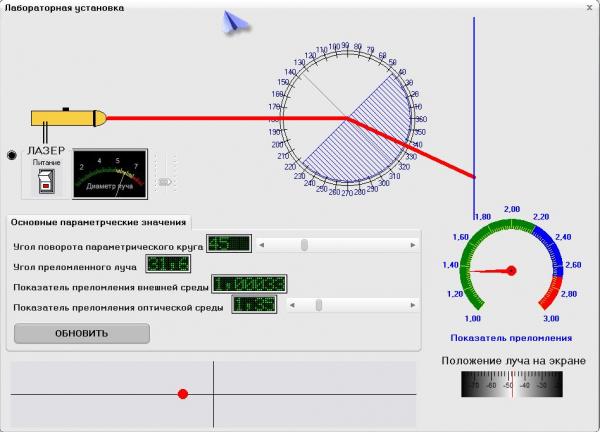Click the blue vertical screen line
Image resolution: width=600 pixels, height=432 pixels.
point(474,119)
